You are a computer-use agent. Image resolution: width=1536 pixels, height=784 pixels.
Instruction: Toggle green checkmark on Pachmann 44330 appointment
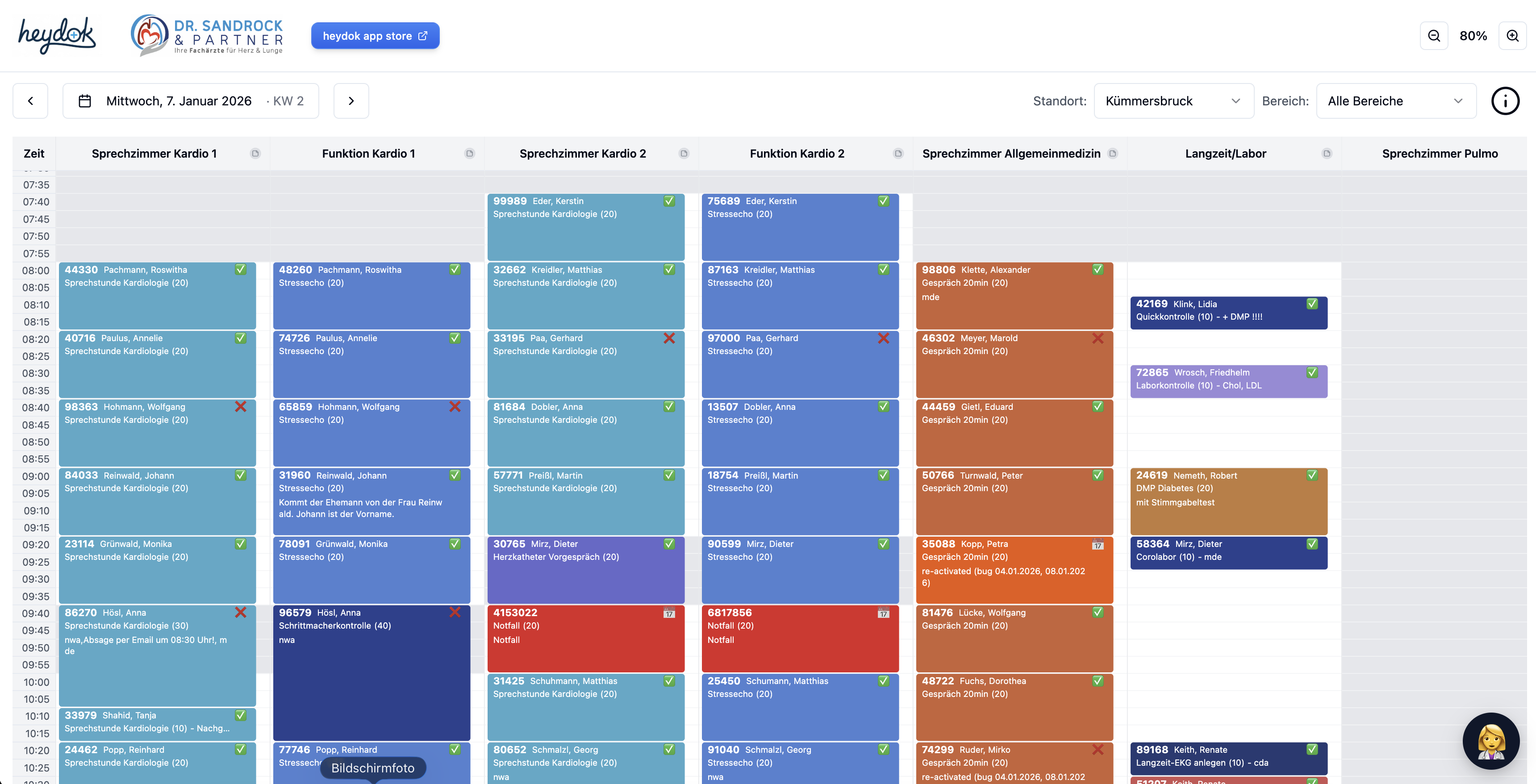[240, 270]
